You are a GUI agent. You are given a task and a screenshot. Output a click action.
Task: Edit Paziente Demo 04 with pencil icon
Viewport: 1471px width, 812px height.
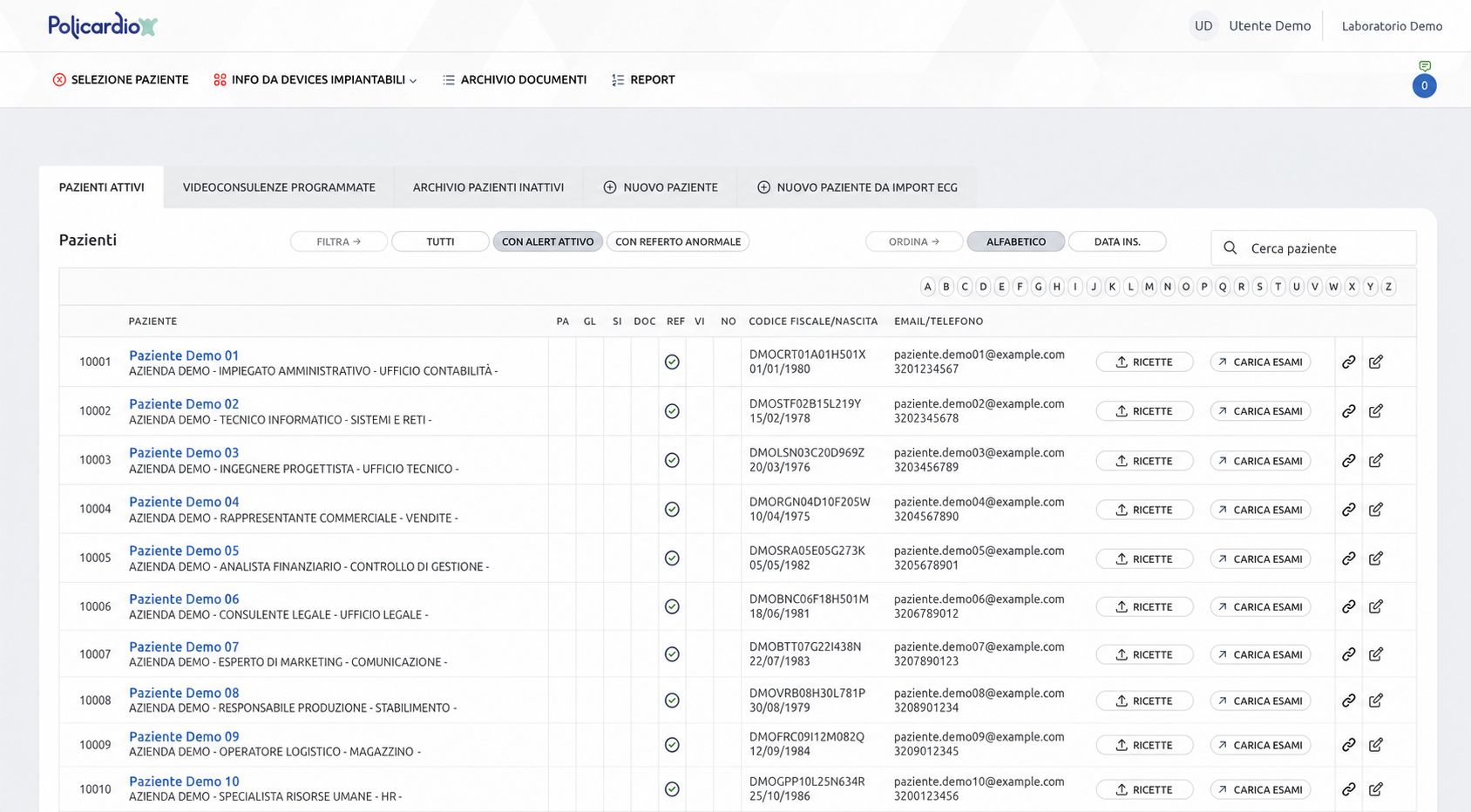[x=1376, y=510]
